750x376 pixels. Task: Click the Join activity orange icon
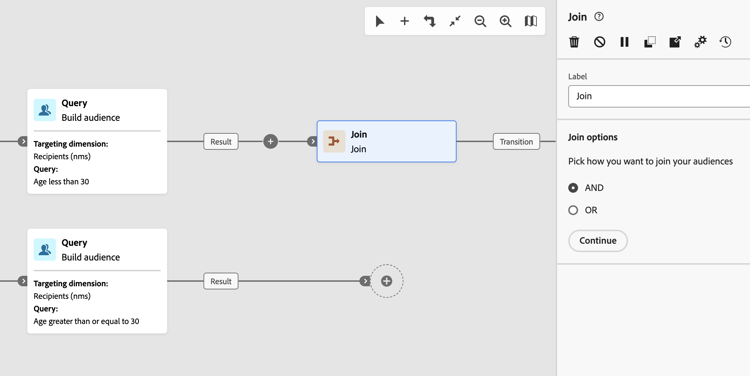pyautogui.click(x=334, y=142)
